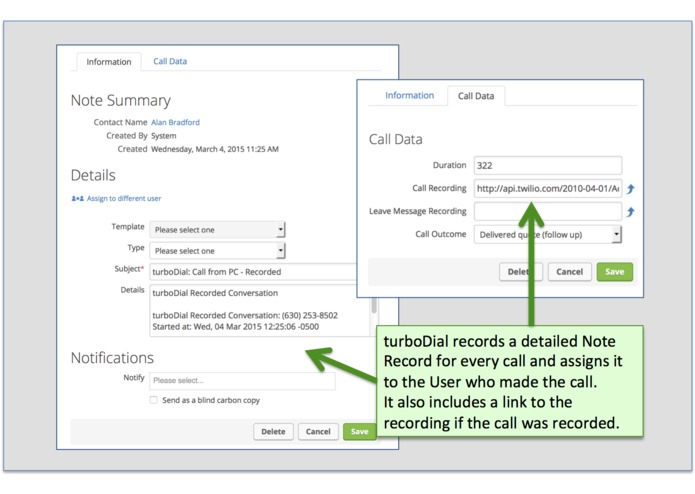Image resolution: width=695 pixels, height=494 pixels.
Task: Click Delete button in Note Summary panel
Action: (273, 432)
